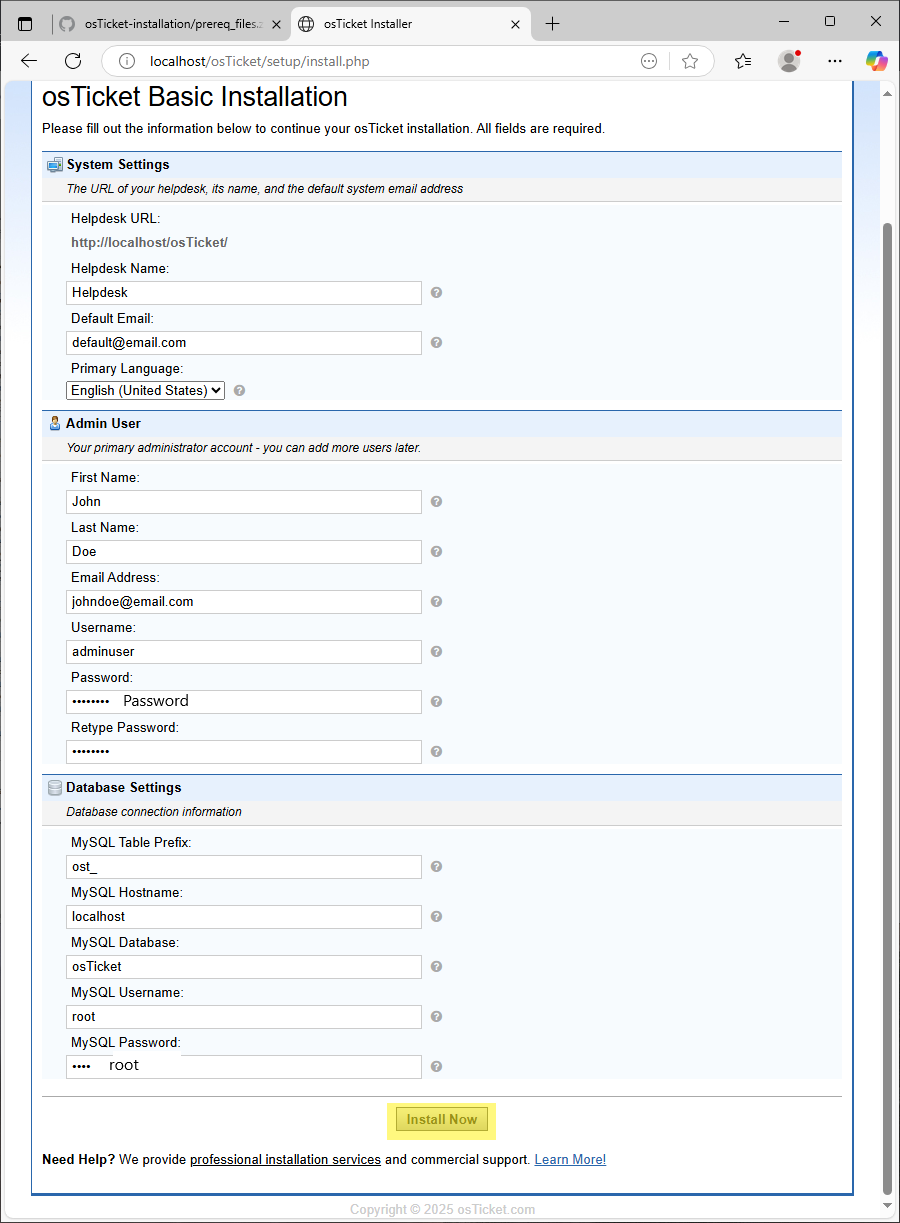Launch Copilot from browser toolbar
The height and width of the screenshot is (1223, 900).
click(877, 61)
